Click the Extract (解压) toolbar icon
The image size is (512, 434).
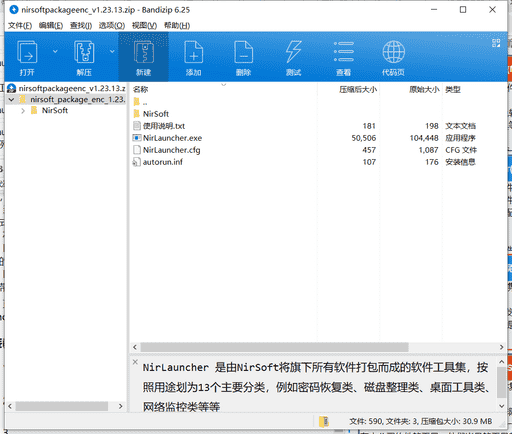pyautogui.click(x=84, y=52)
